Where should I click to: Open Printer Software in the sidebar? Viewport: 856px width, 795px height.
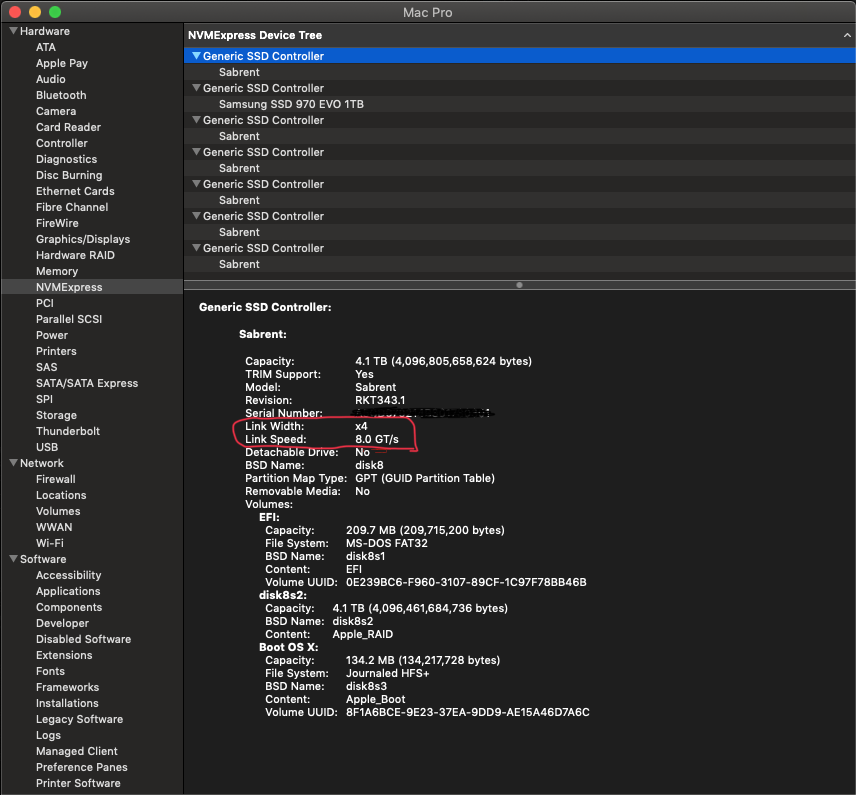[x=78, y=784]
